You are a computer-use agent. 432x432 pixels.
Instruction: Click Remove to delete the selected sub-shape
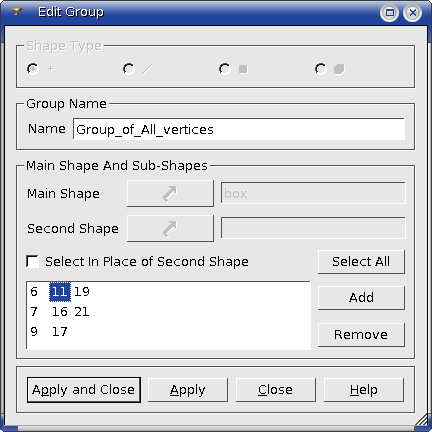pos(361,334)
